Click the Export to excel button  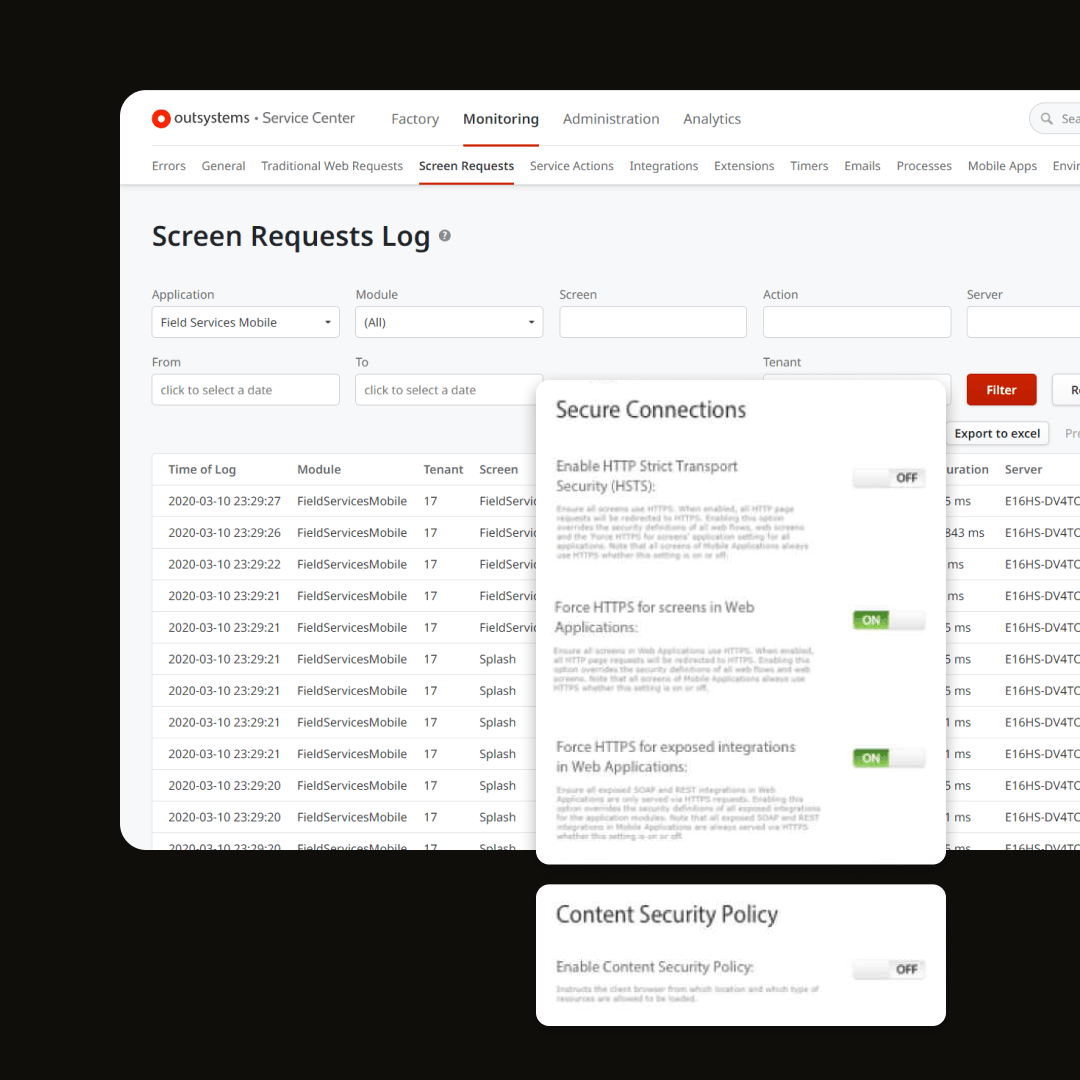click(997, 433)
